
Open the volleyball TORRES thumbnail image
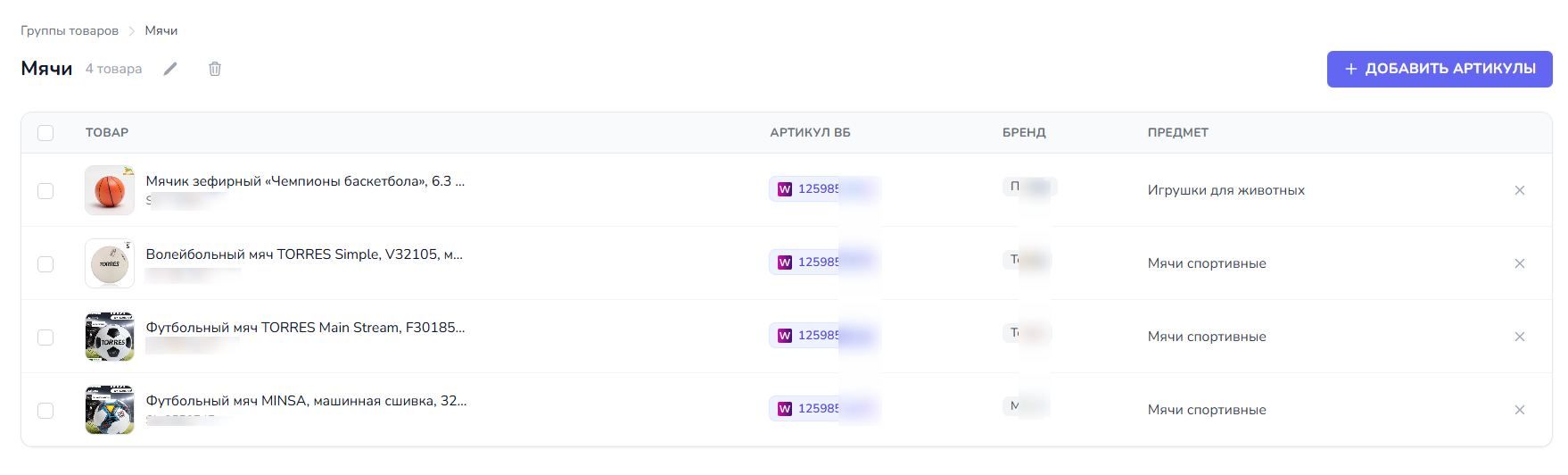point(110,263)
